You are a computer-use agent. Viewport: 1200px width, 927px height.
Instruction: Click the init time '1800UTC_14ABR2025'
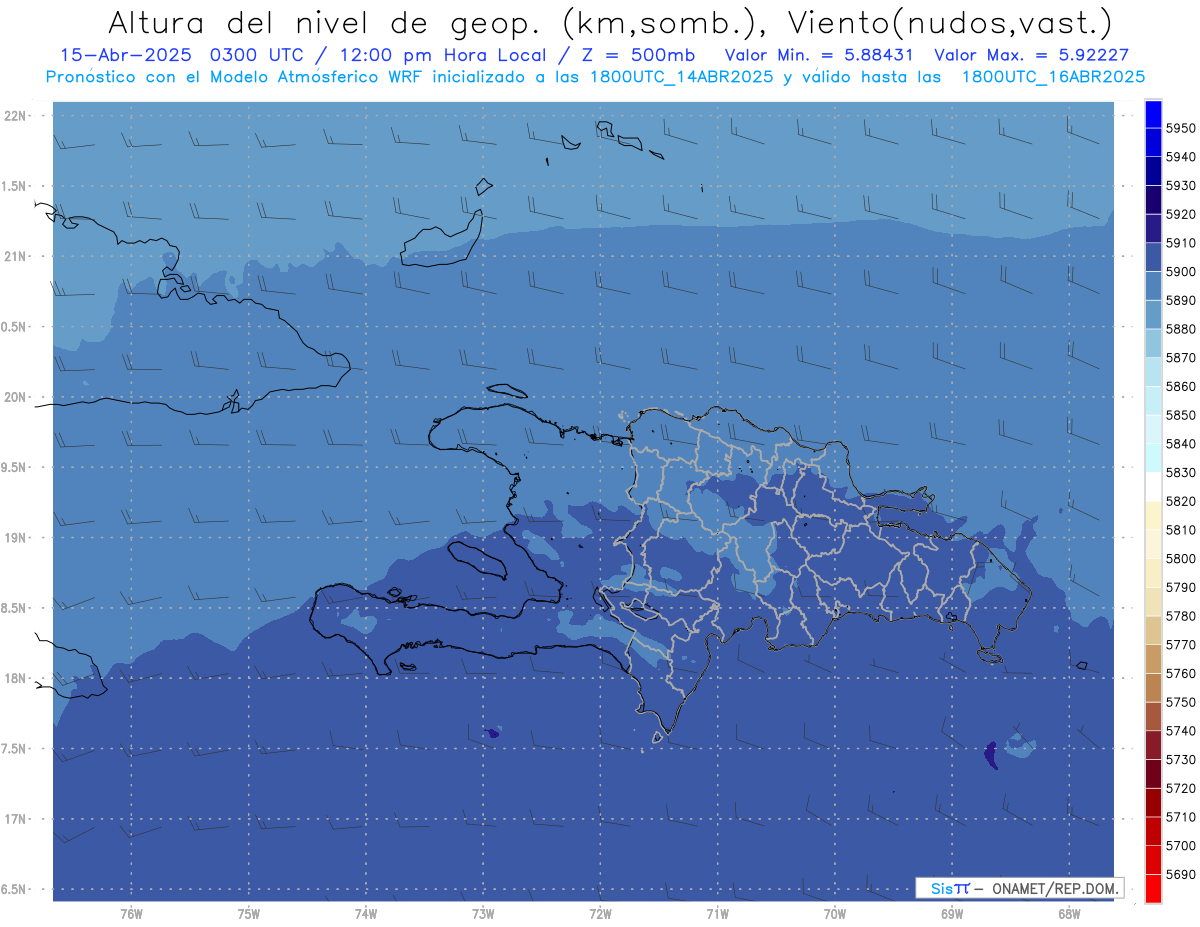tap(675, 76)
